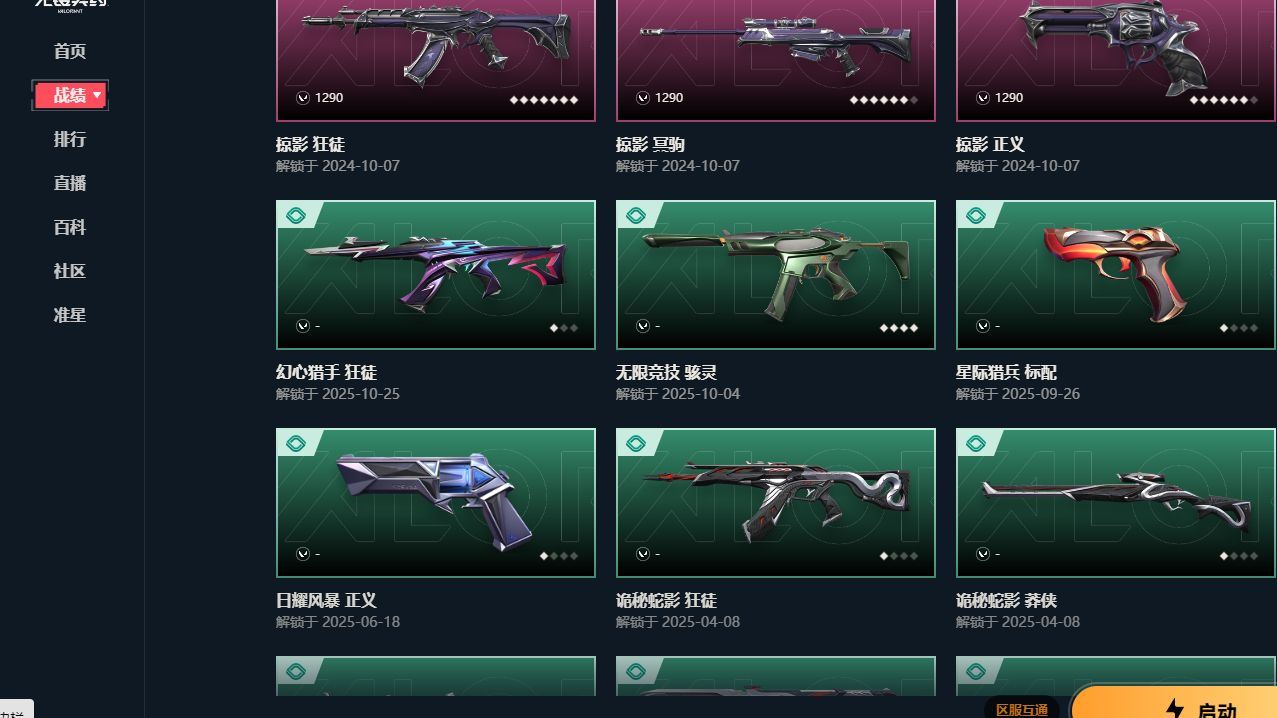Select 百科 in the sidebar
This screenshot has width=1277, height=718.
coord(70,227)
